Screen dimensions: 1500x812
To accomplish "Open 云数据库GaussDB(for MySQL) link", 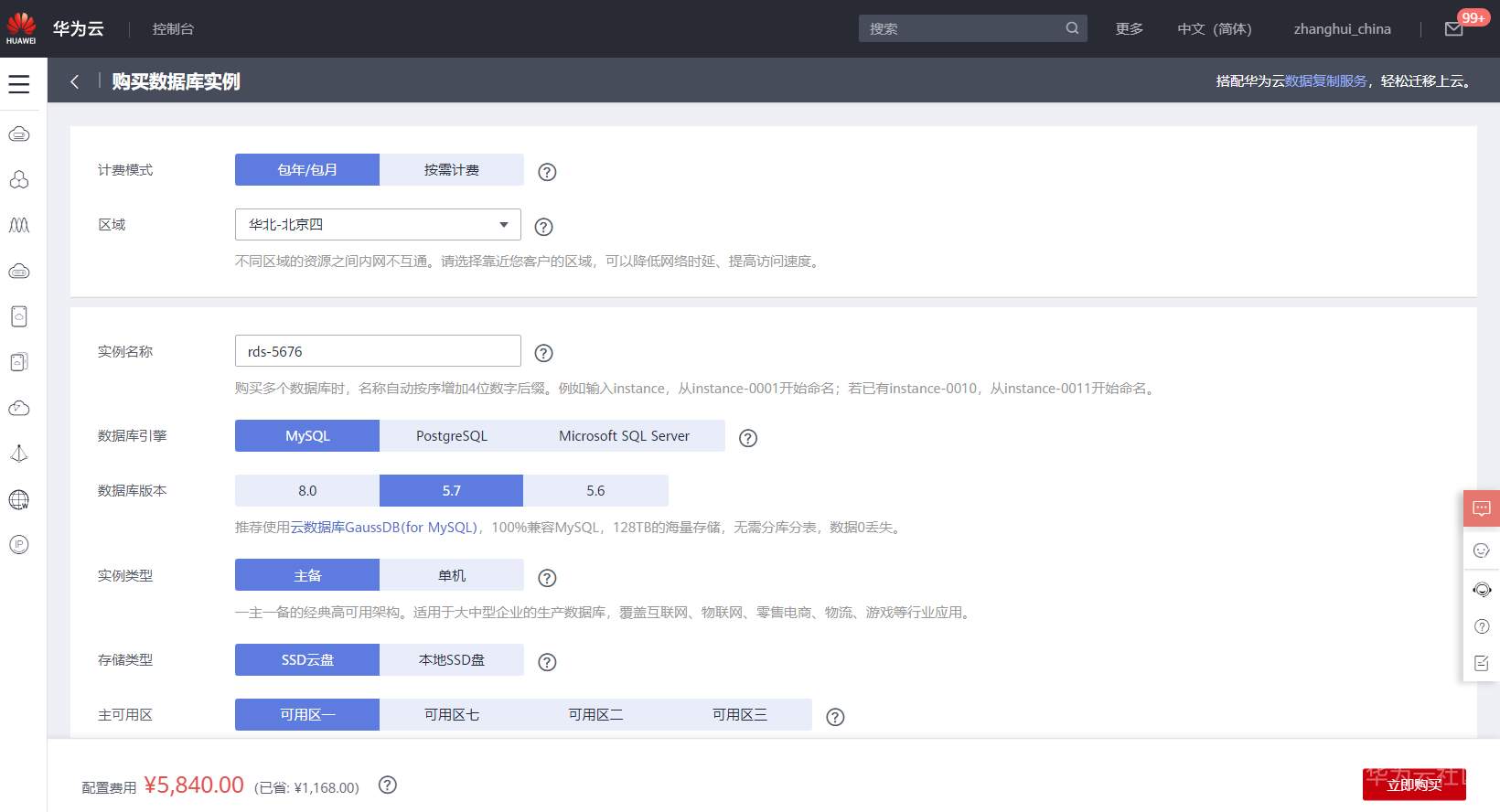I will pyautogui.click(x=384, y=528).
